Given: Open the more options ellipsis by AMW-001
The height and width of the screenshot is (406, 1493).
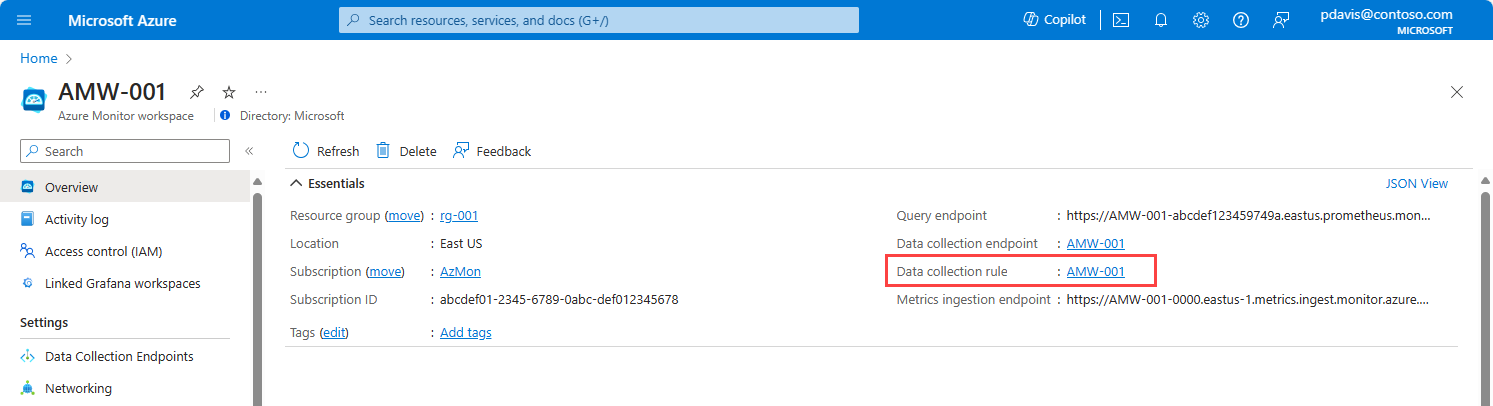Looking at the screenshot, I should pos(261,92).
